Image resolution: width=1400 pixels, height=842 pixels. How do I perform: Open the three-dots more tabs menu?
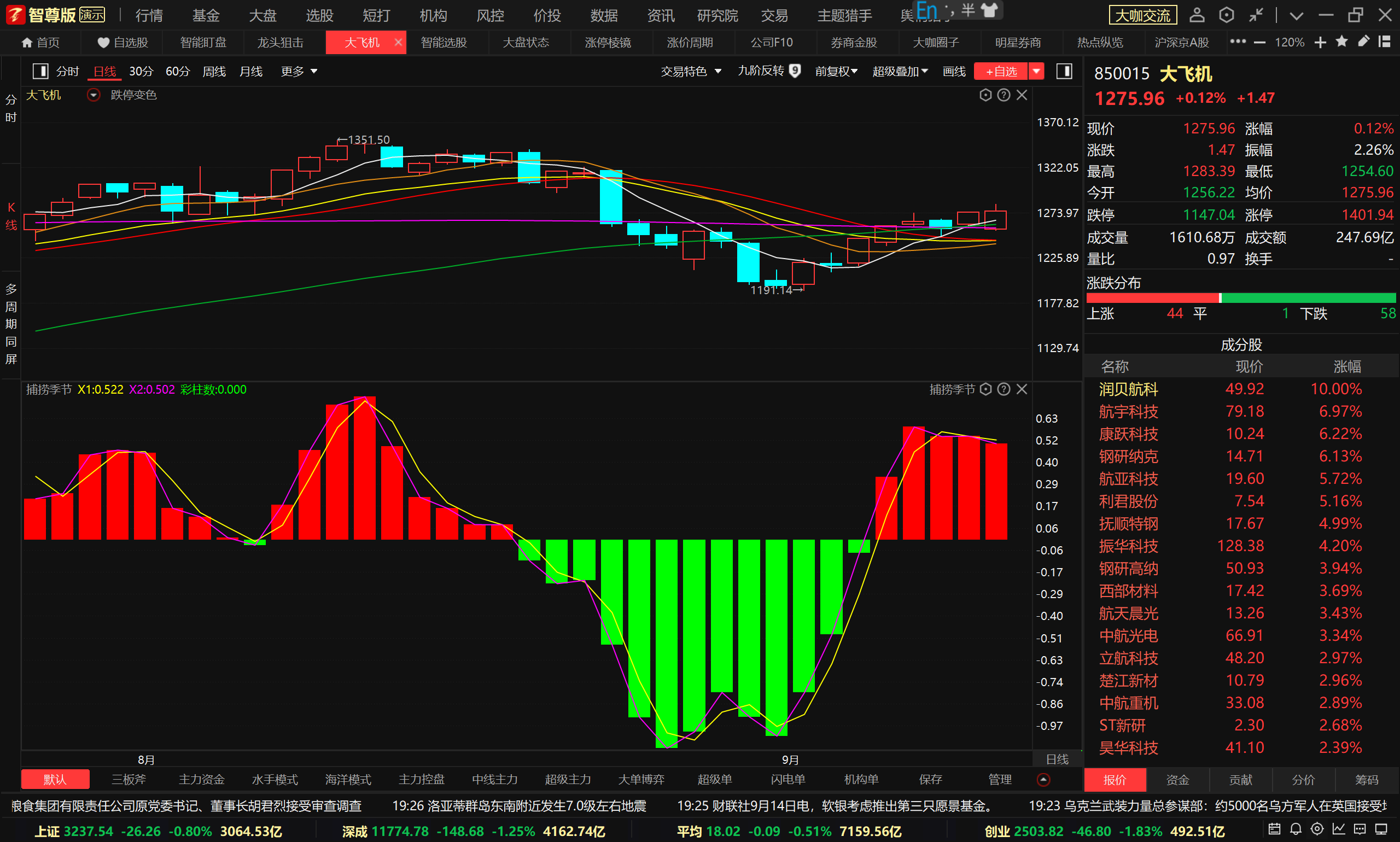click(x=1238, y=42)
